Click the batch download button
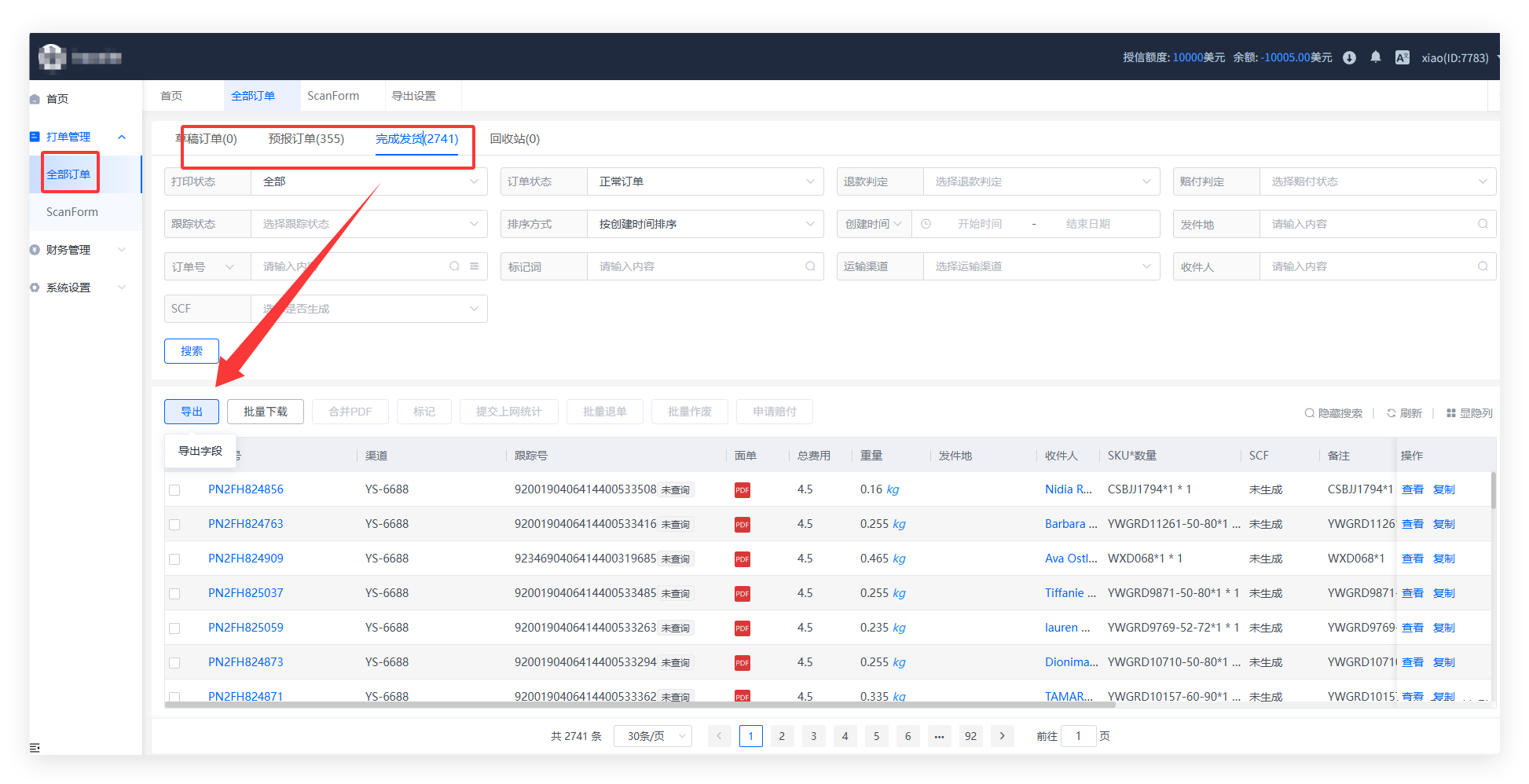 pyautogui.click(x=266, y=412)
